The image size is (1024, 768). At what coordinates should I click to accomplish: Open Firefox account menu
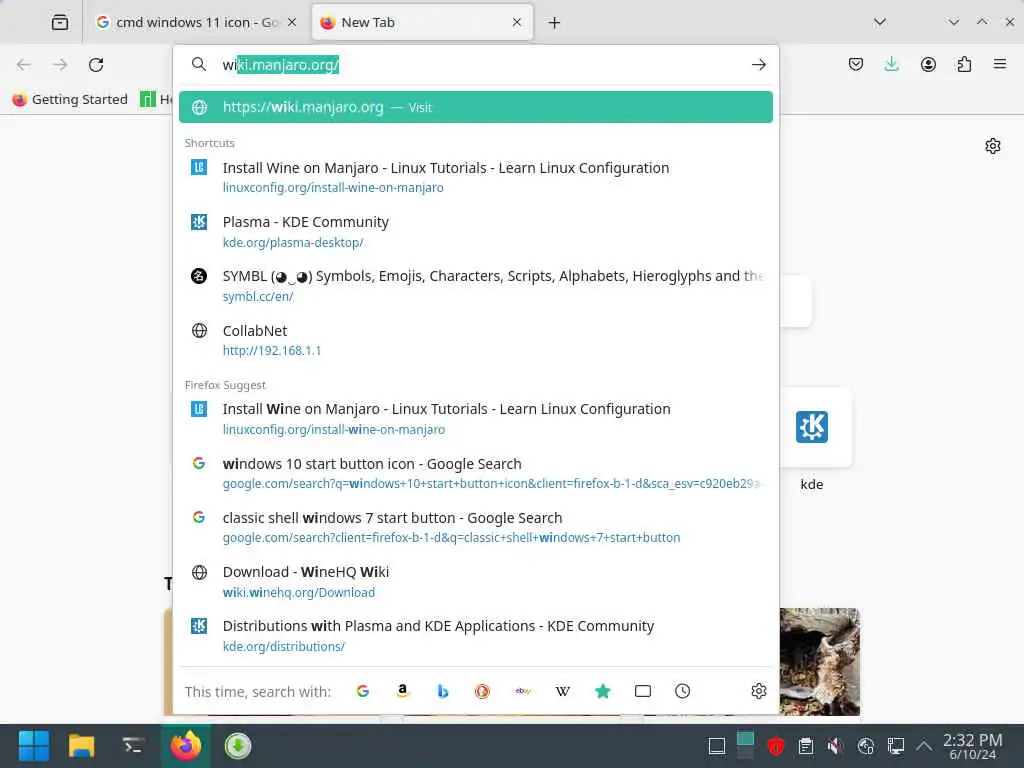[928, 64]
